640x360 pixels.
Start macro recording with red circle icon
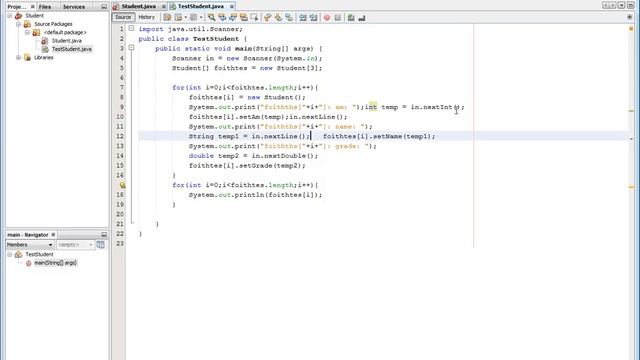coord(327,18)
